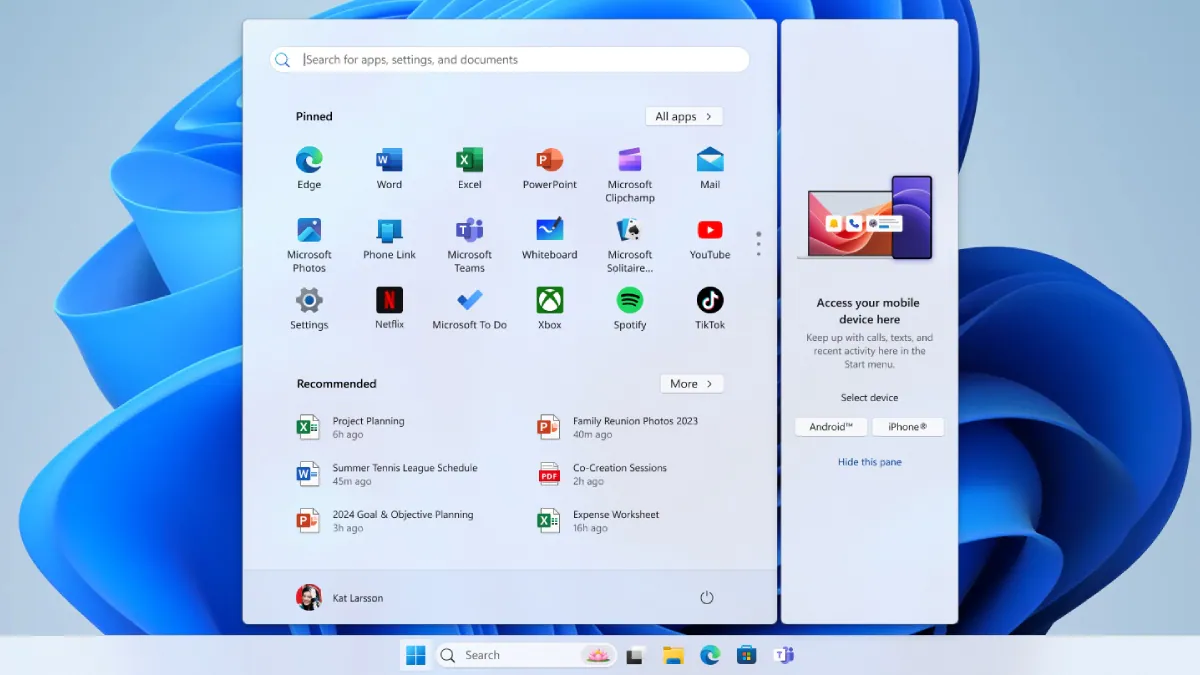Open File Explorer in the taskbar

click(673, 656)
